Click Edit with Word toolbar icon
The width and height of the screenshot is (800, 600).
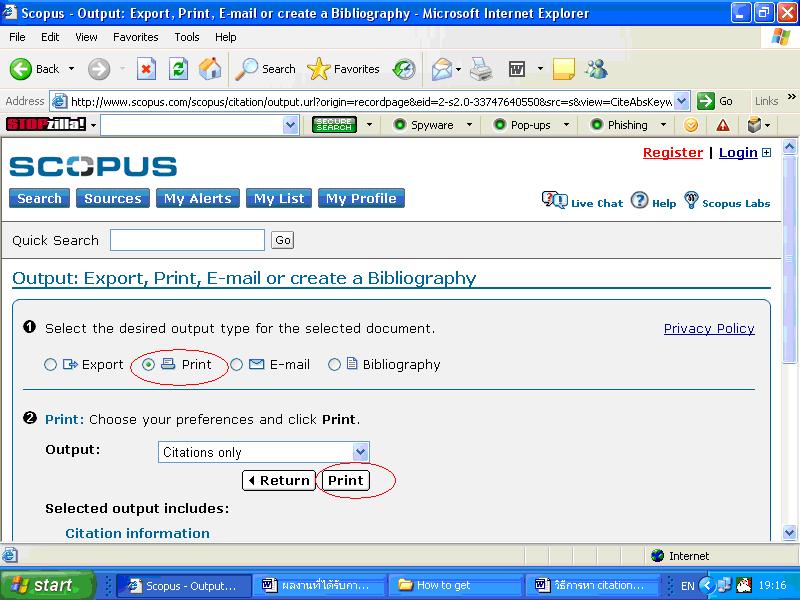tap(517, 69)
